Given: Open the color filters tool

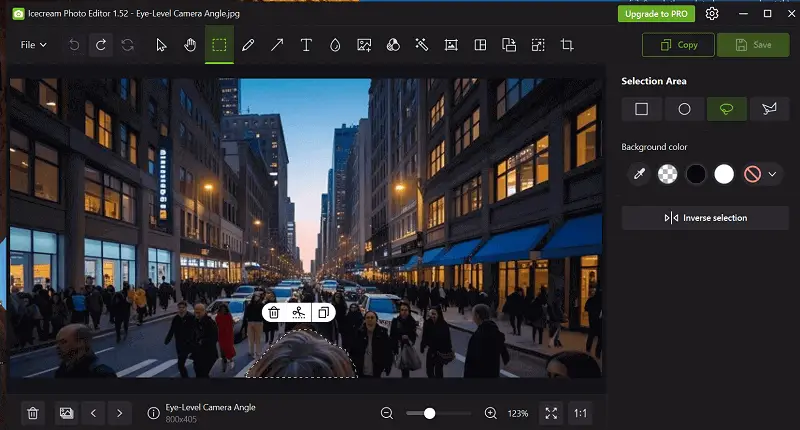Looking at the screenshot, I should (393, 45).
